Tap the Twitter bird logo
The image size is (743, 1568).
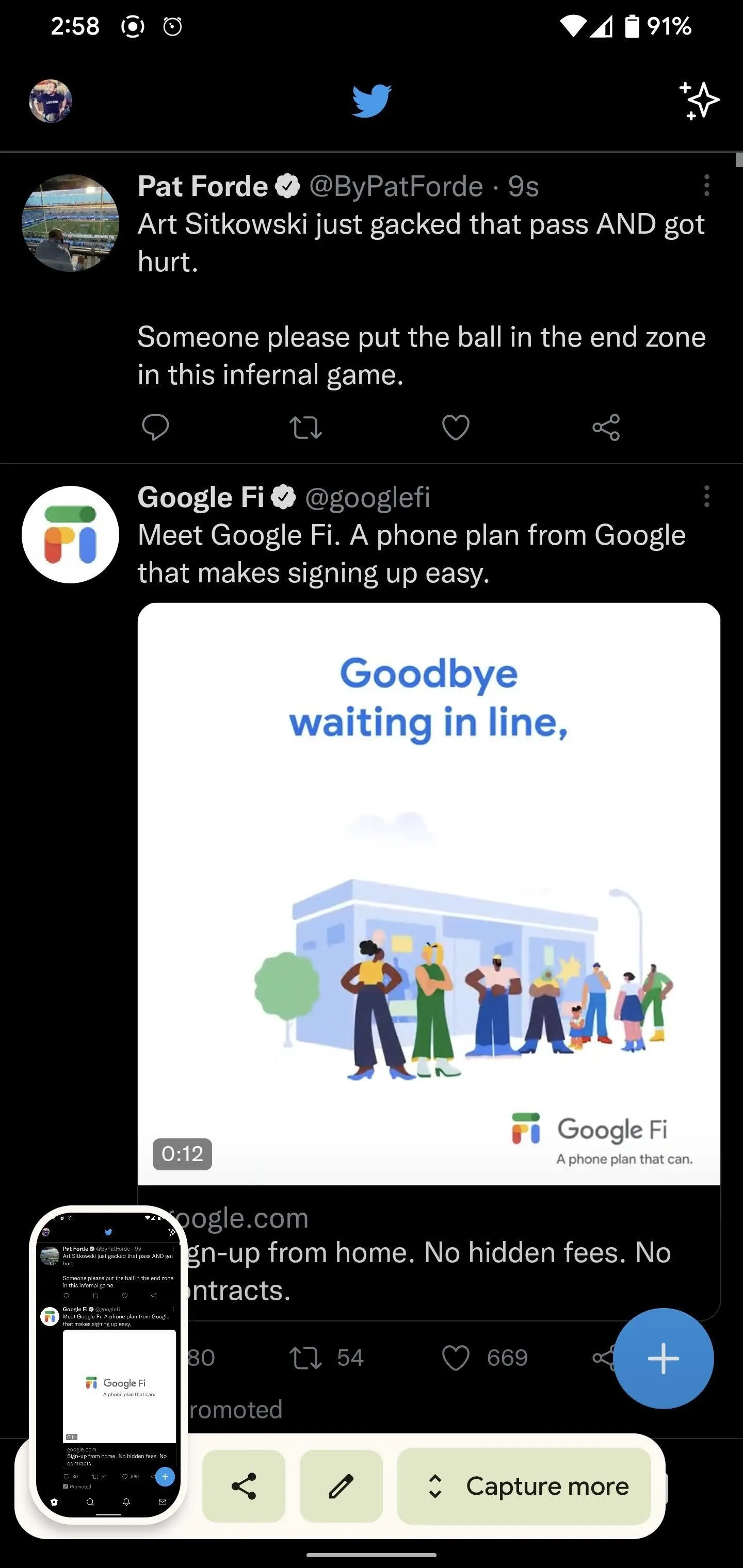[372, 101]
